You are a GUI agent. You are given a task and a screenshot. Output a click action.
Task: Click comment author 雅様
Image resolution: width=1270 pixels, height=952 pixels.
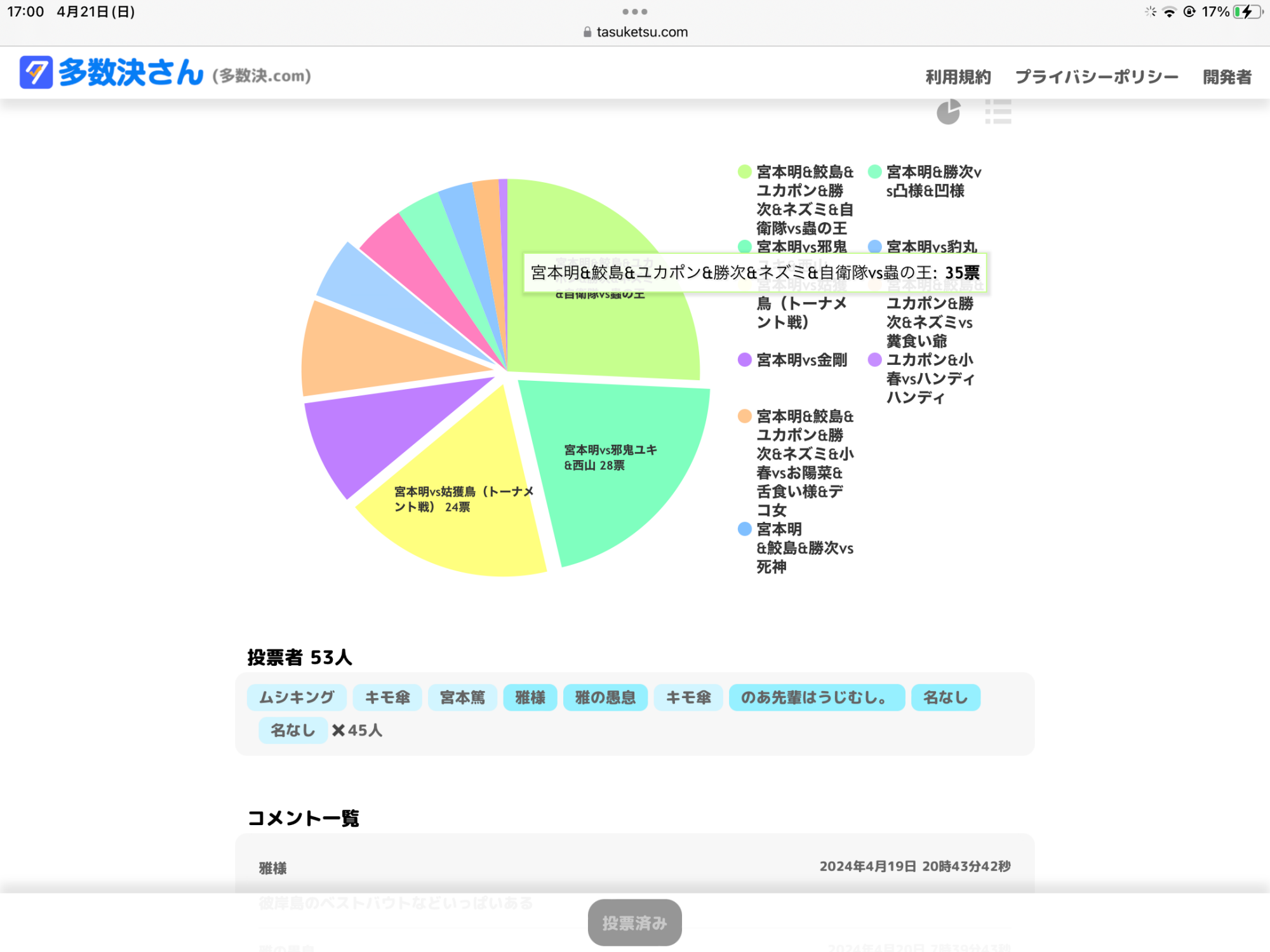point(273,868)
